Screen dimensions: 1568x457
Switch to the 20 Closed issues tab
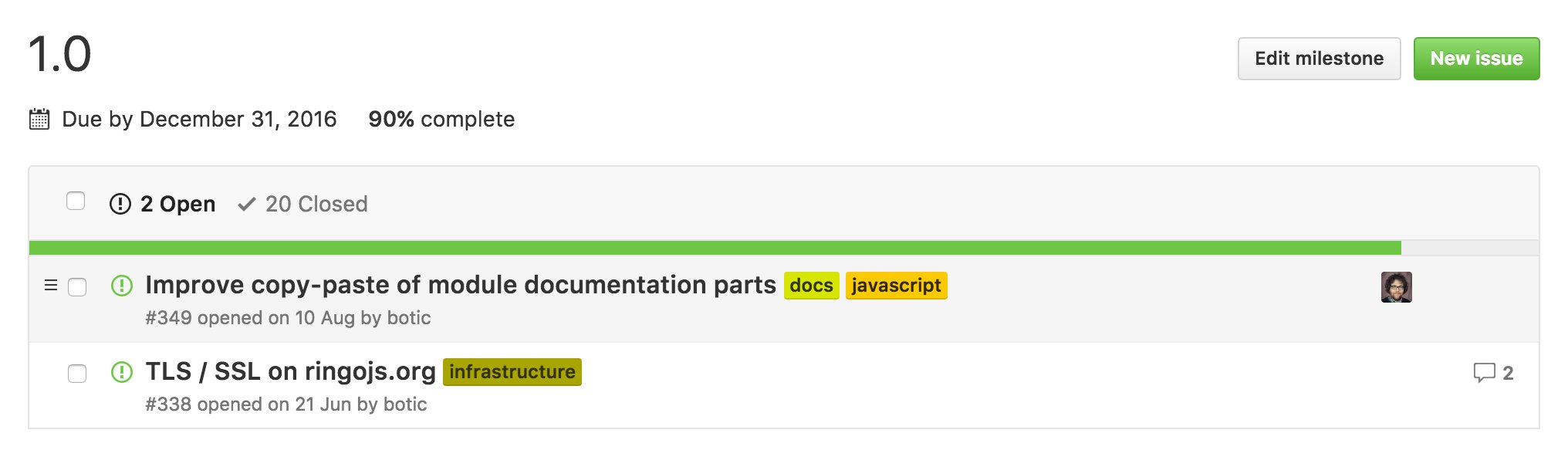pos(302,204)
